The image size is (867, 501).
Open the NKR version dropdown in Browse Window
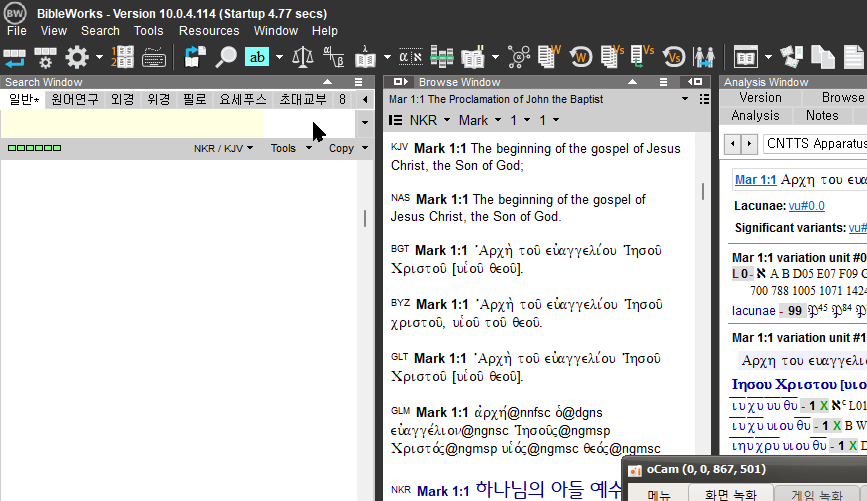point(430,120)
